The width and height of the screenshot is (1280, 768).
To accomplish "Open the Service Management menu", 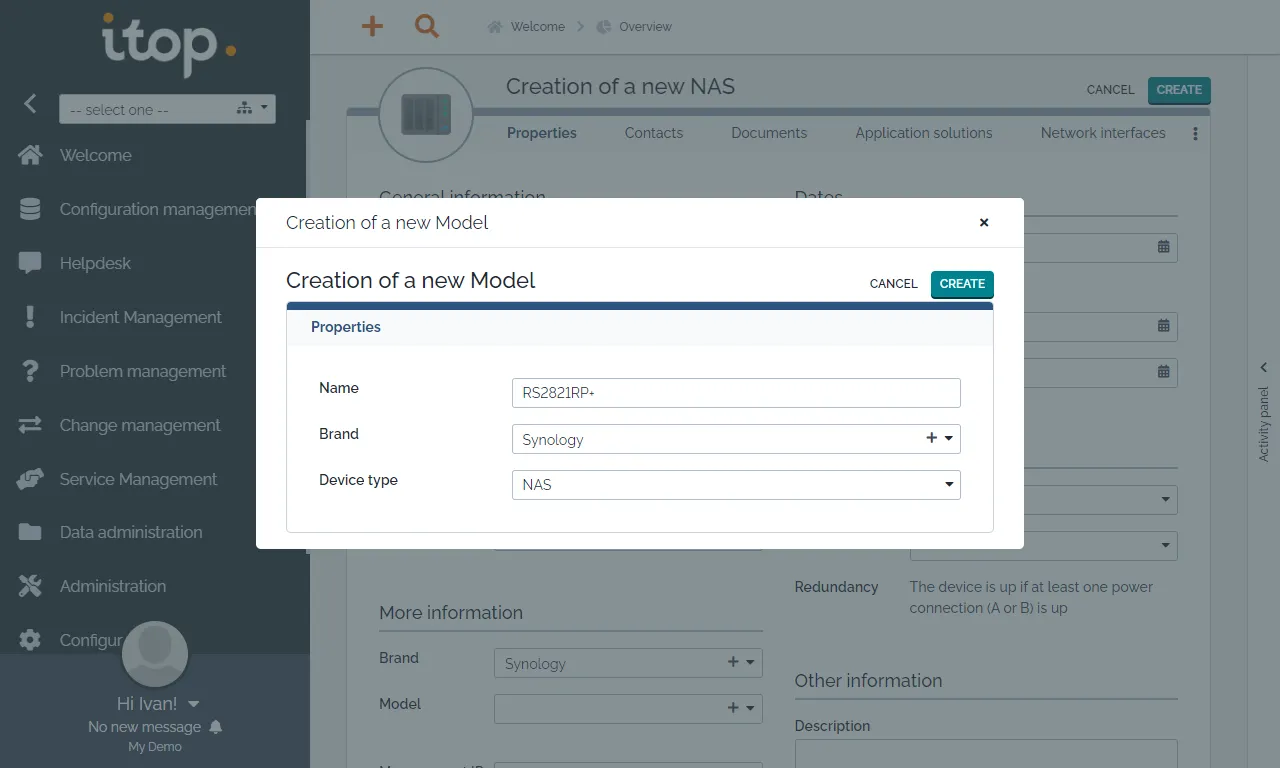I will pyautogui.click(x=138, y=479).
